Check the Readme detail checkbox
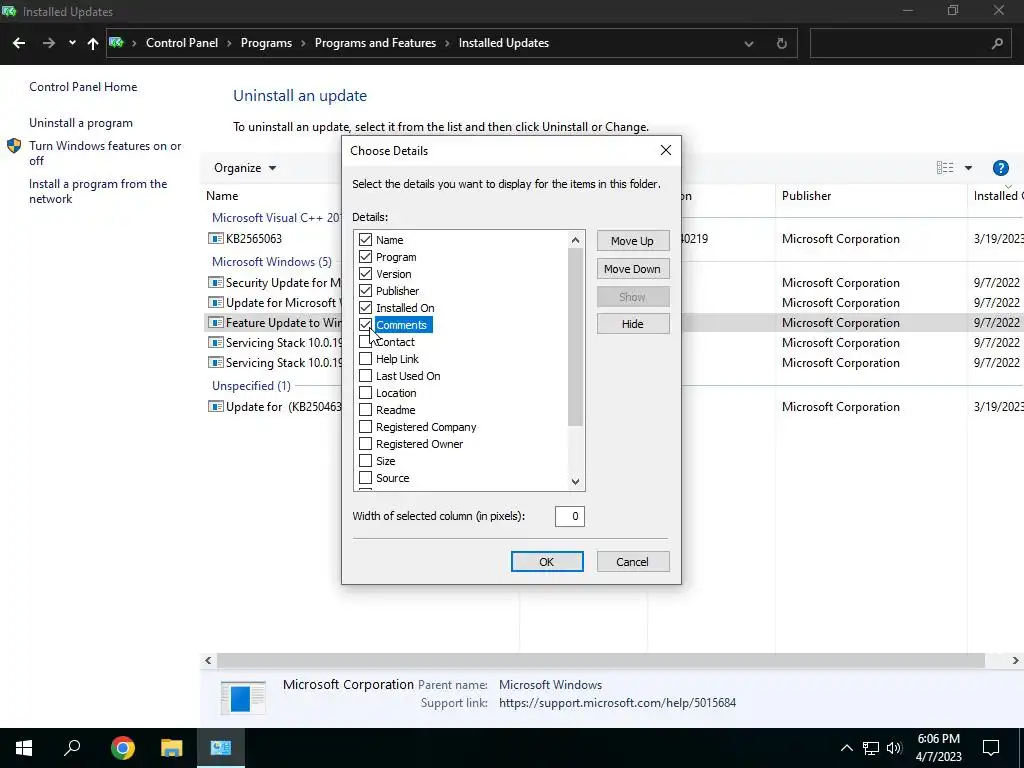 [x=366, y=409]
